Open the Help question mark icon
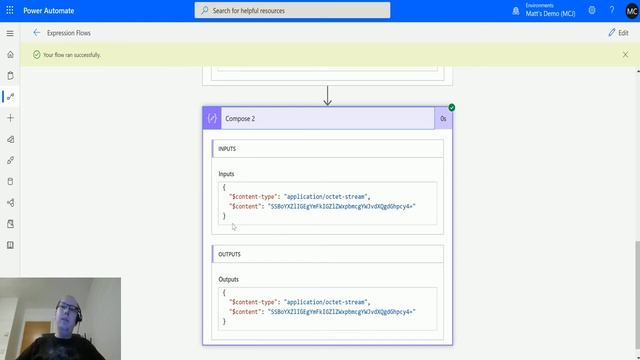 pos(611,10)
